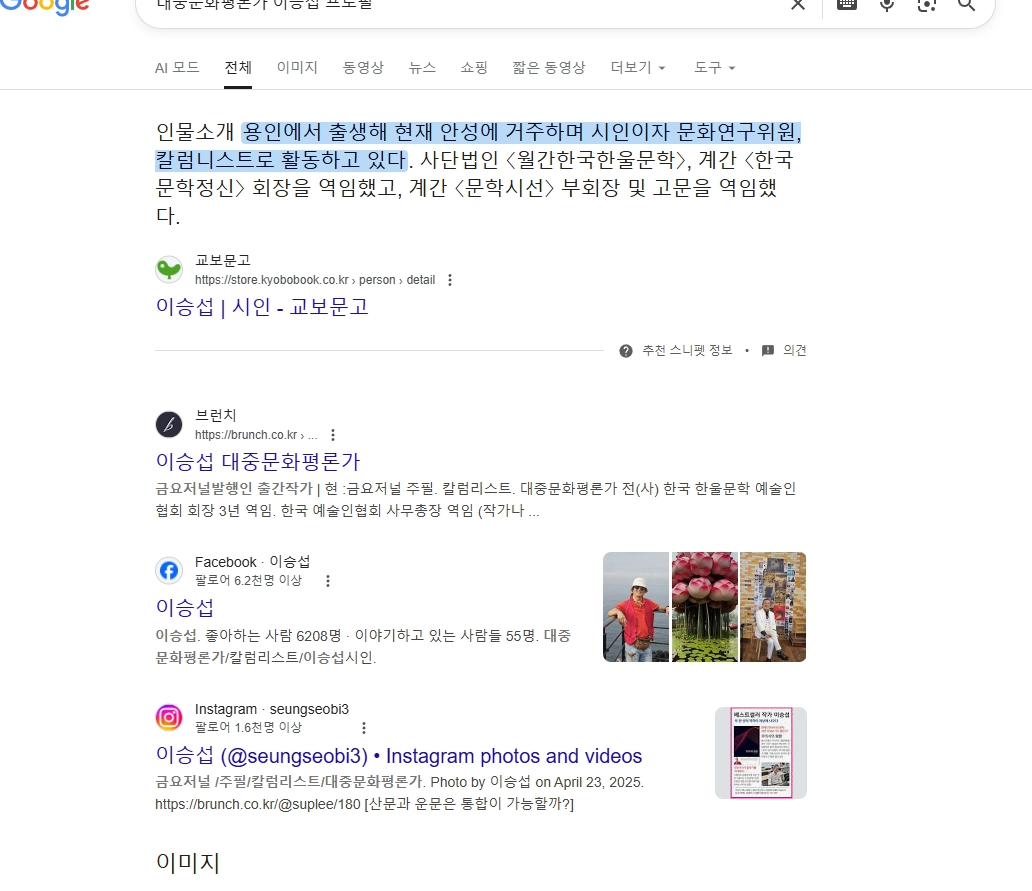Screen dimensions: 1032x891
Task: Open the 도구 dropdown menu
Action: [714, 68]
